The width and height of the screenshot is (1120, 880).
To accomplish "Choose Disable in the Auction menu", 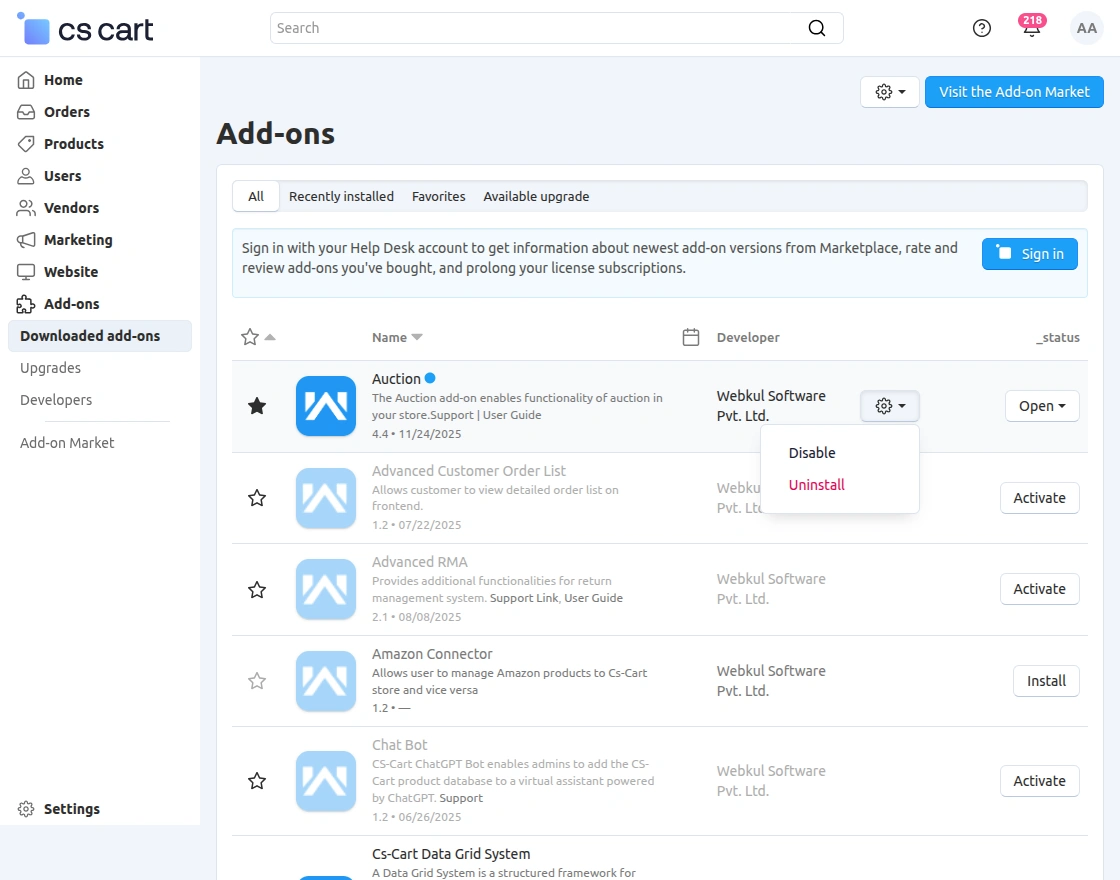I will (x=811, y=453).
